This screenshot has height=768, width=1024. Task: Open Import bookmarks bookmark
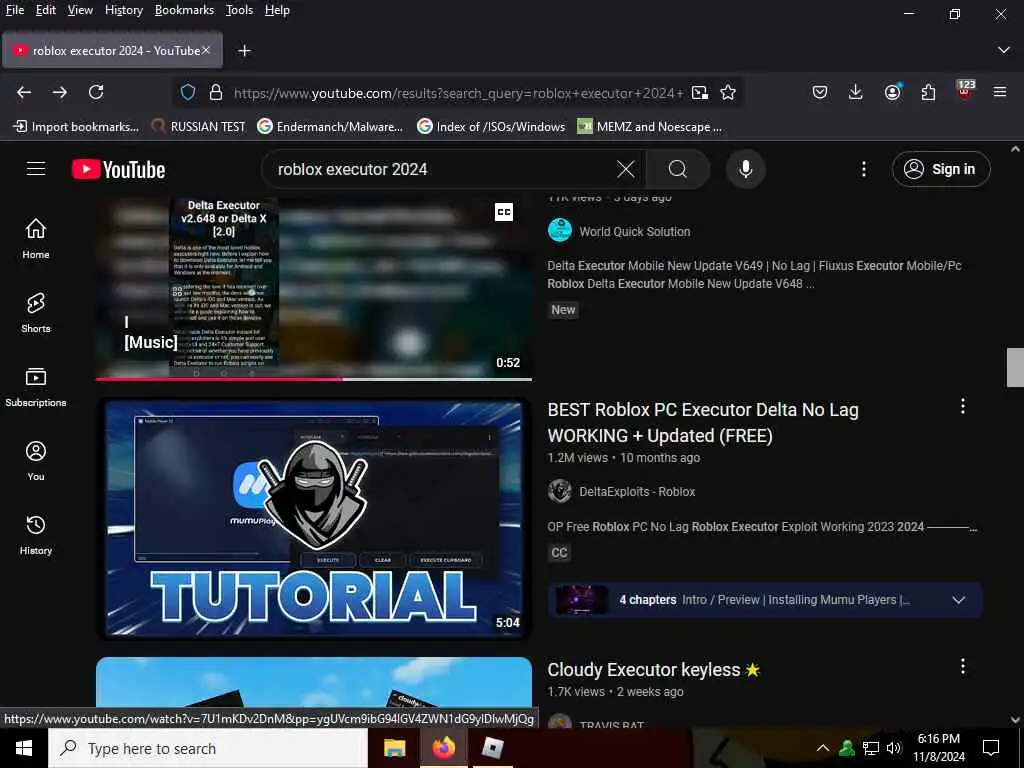click(x=76, y=127)
